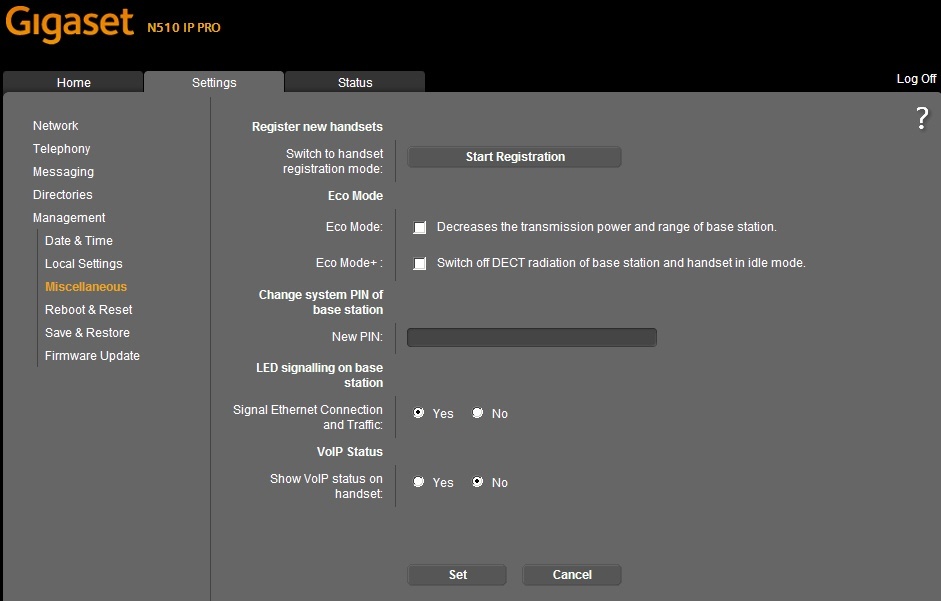This screenshot has width=941, height=601.
Task: Open Firmware Update page
Action: point(92,356)
